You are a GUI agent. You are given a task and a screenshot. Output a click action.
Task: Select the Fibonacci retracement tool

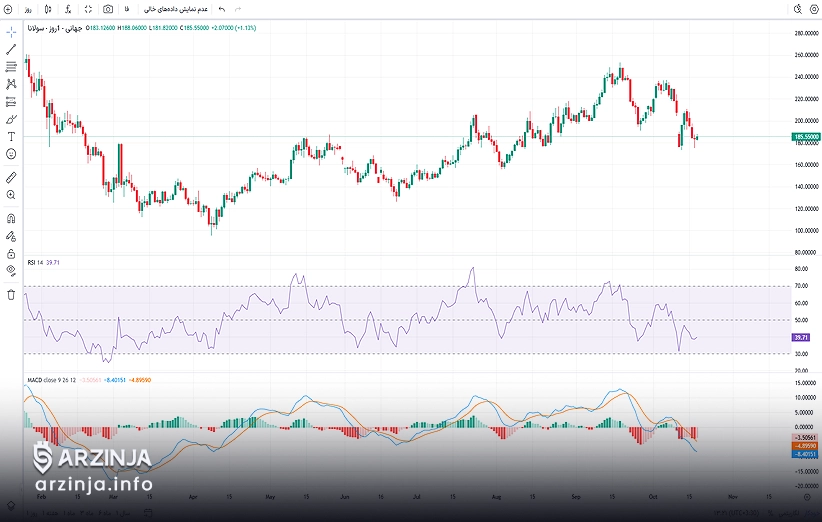(x=11, y=67)
